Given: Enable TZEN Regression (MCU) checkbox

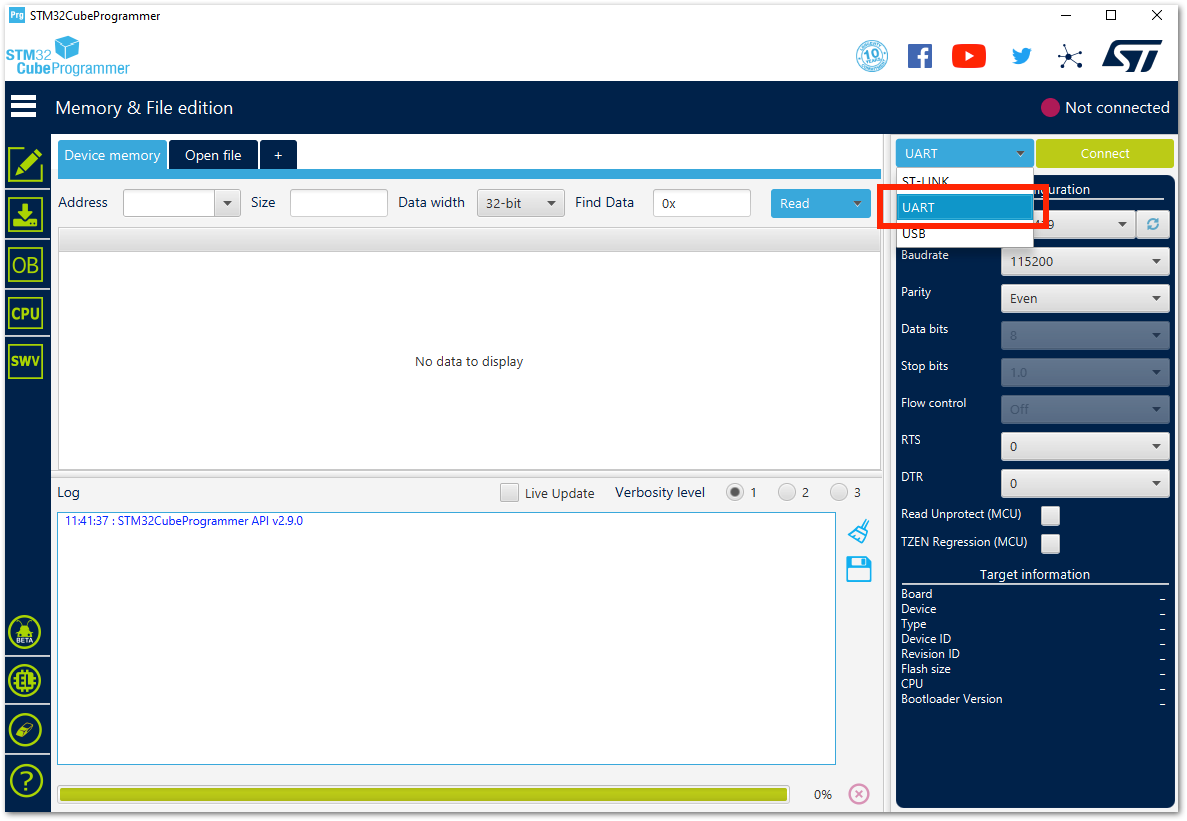Looking at the screenshot, I should [1050, 543].
